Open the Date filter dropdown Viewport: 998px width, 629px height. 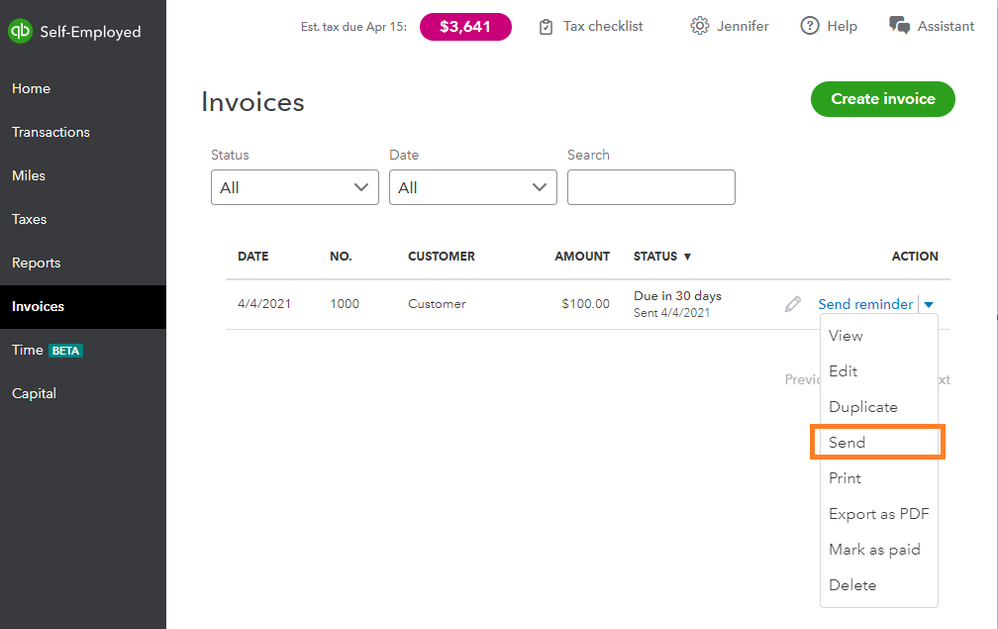473,187
